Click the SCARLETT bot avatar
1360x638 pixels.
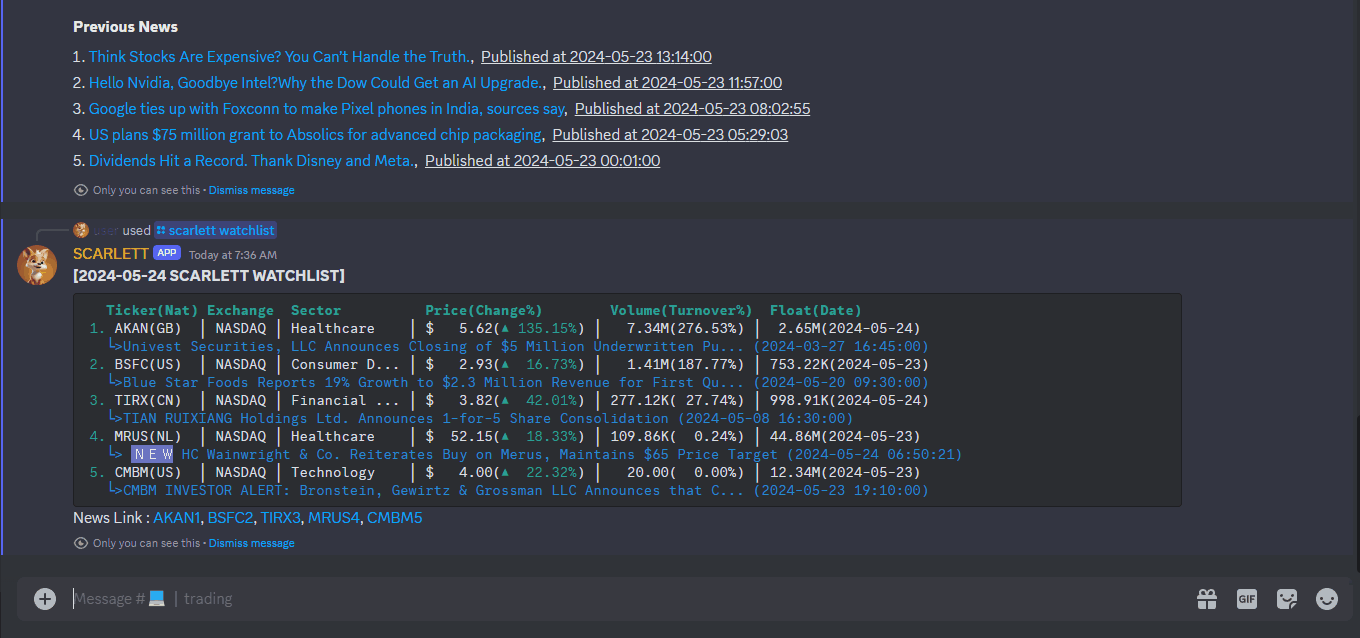37,265
